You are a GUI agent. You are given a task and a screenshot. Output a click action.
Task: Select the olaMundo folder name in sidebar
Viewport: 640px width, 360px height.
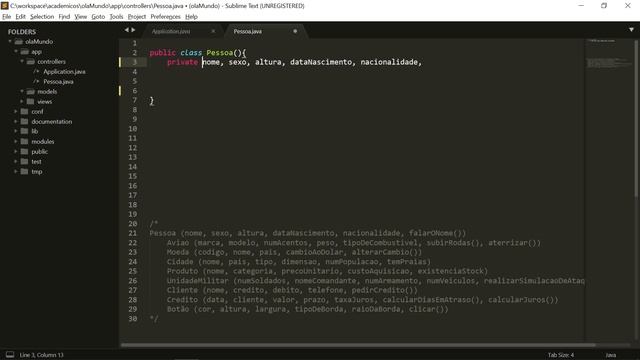tap(39, 42)
